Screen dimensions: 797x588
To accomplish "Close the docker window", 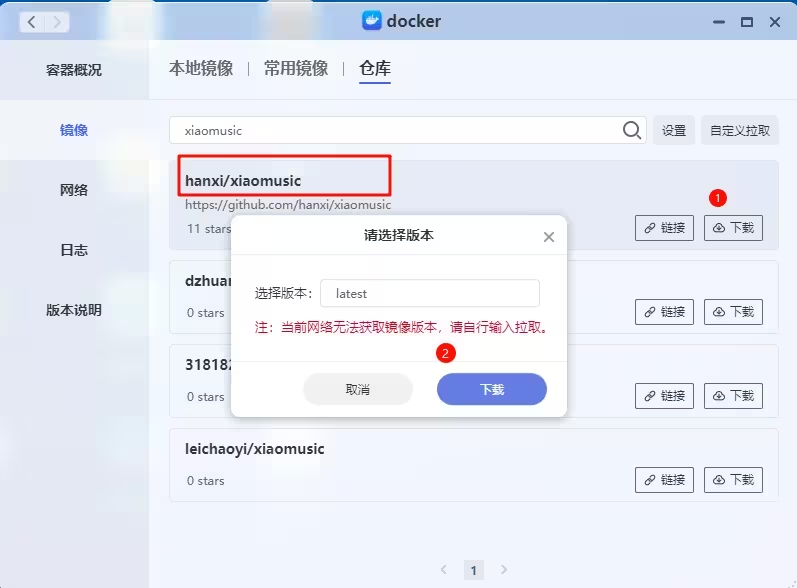I will pos(775,22).
